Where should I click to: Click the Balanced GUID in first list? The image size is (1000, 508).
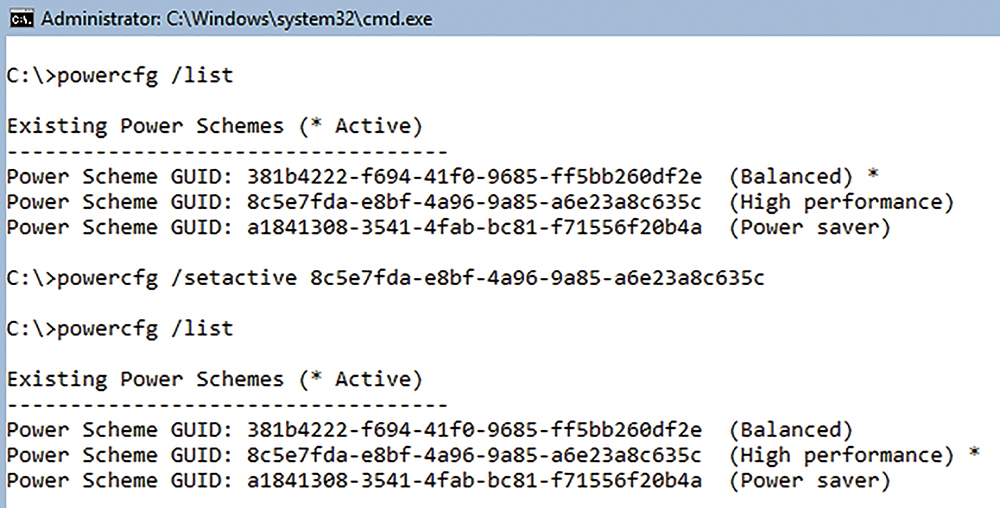tap(474, 177)
